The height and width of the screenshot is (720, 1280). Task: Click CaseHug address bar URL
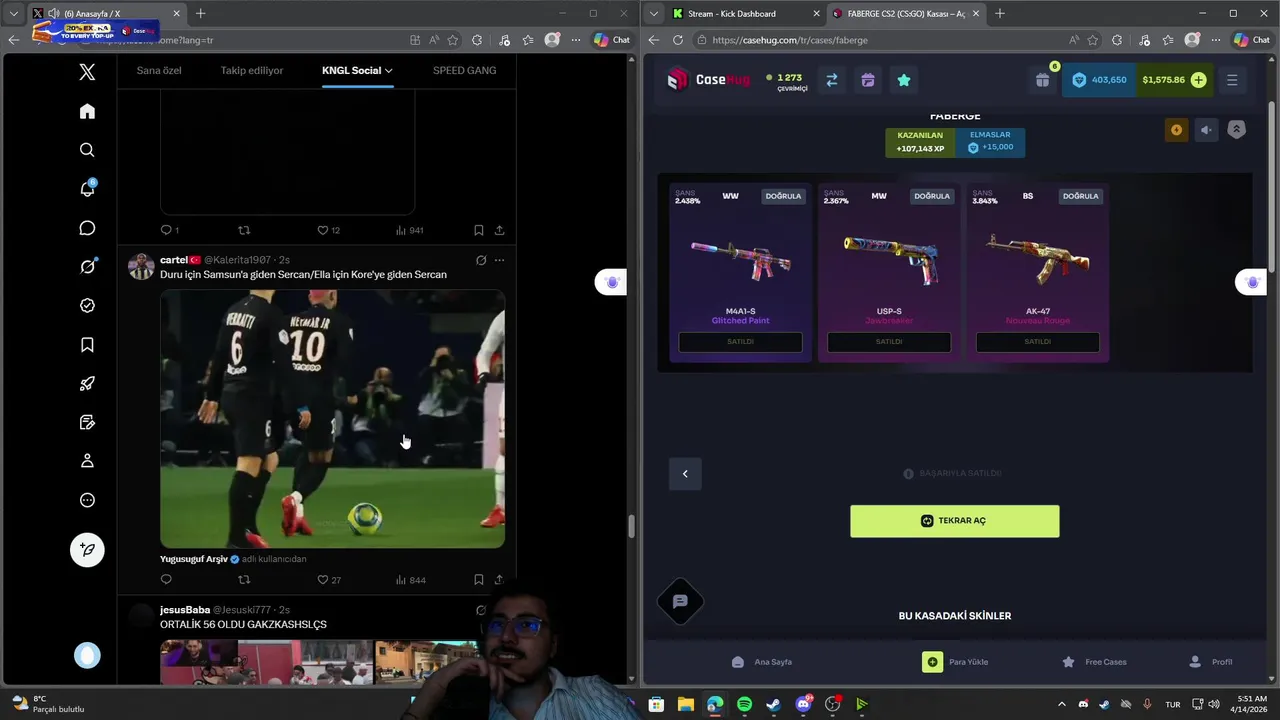tap(790, 40)
